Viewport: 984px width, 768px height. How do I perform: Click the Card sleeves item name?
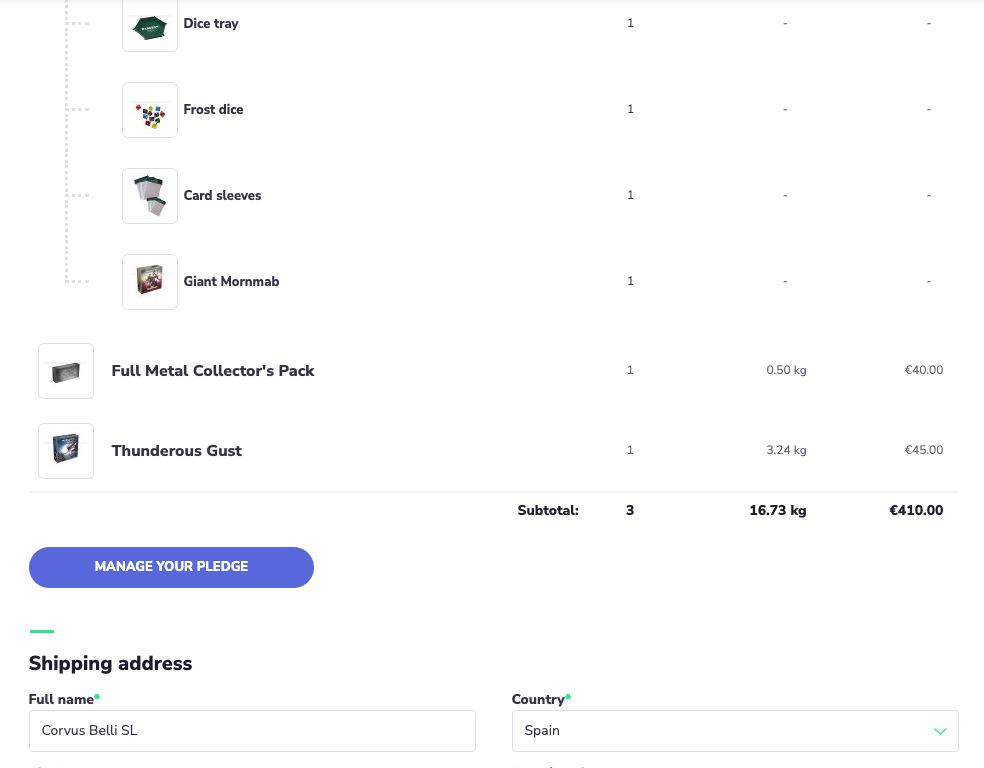(x=222, y=195)
